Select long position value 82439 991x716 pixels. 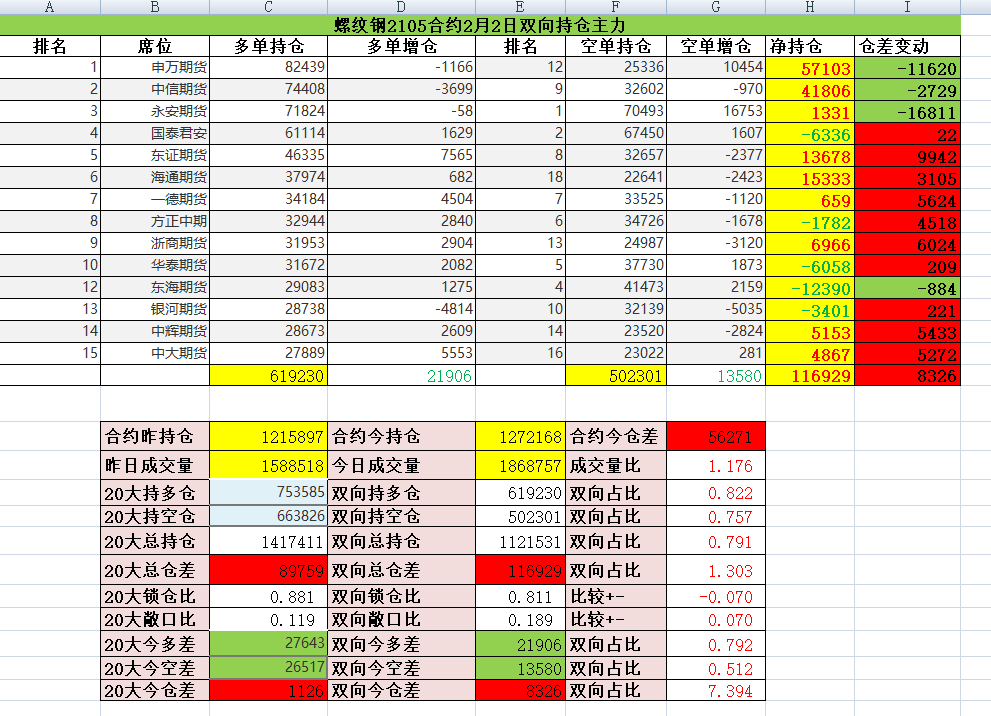(269, 68)
